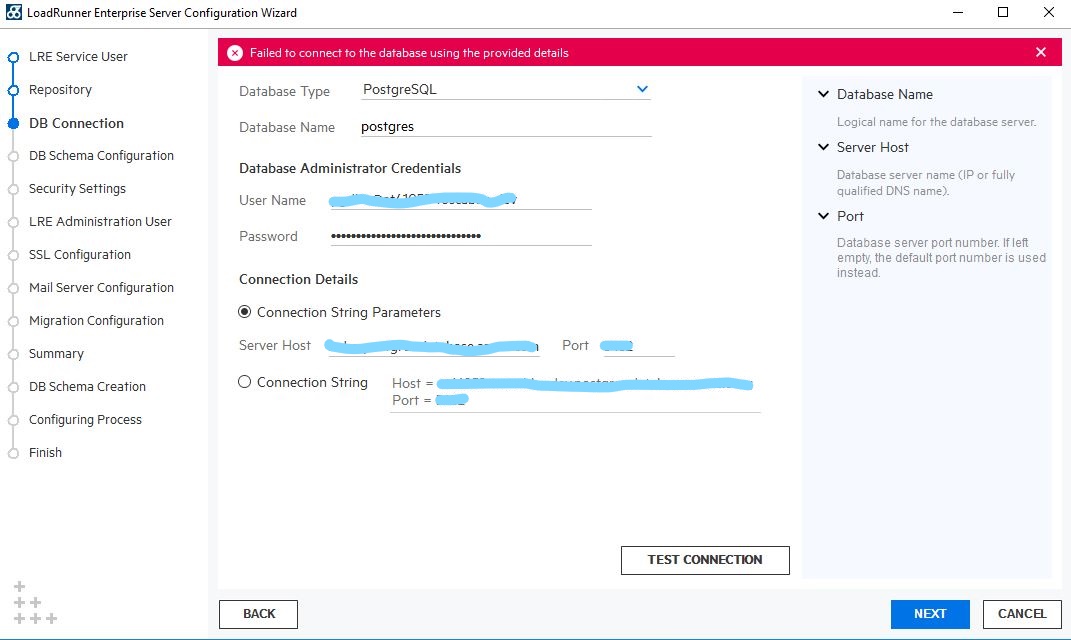Click the error icon in the red banner
Screen dimensions: 1071x640
234,53
